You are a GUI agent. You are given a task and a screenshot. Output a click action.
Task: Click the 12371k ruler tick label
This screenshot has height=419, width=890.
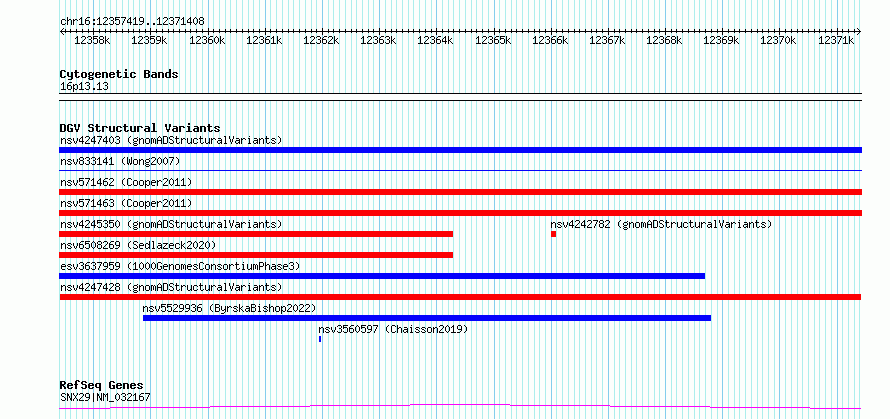click(836, 41)
